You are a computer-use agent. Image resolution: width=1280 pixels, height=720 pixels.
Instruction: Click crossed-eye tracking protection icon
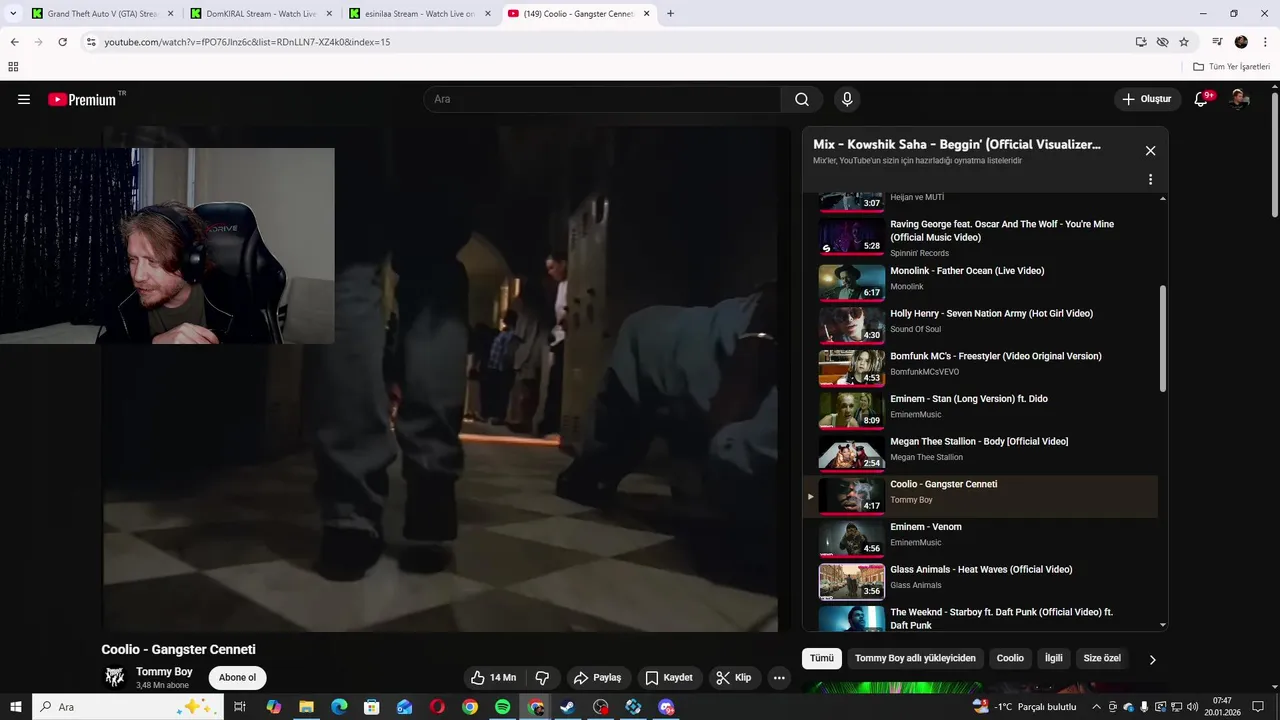tap(1162, 42)
